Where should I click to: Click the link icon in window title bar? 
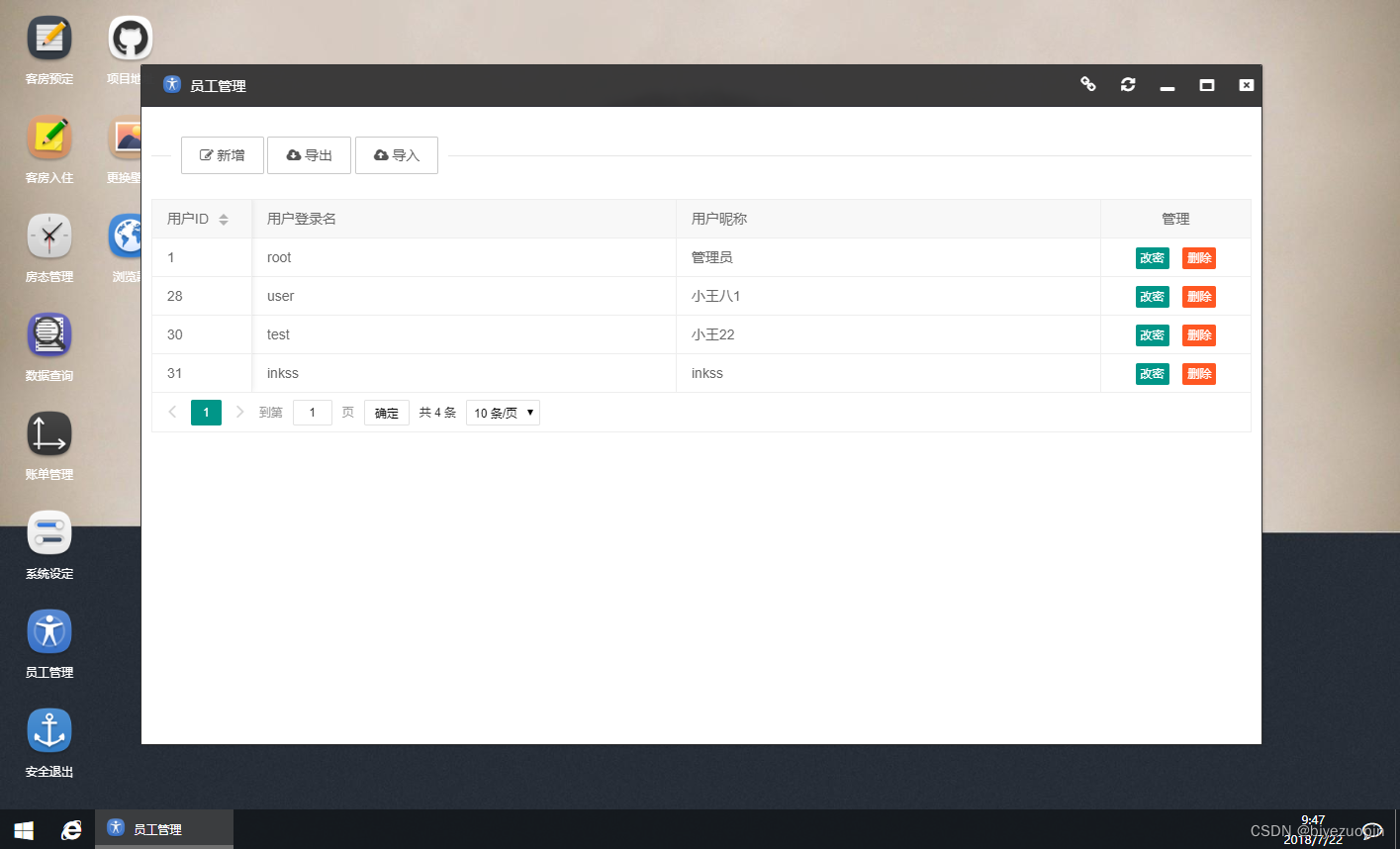coord(1088,85)
